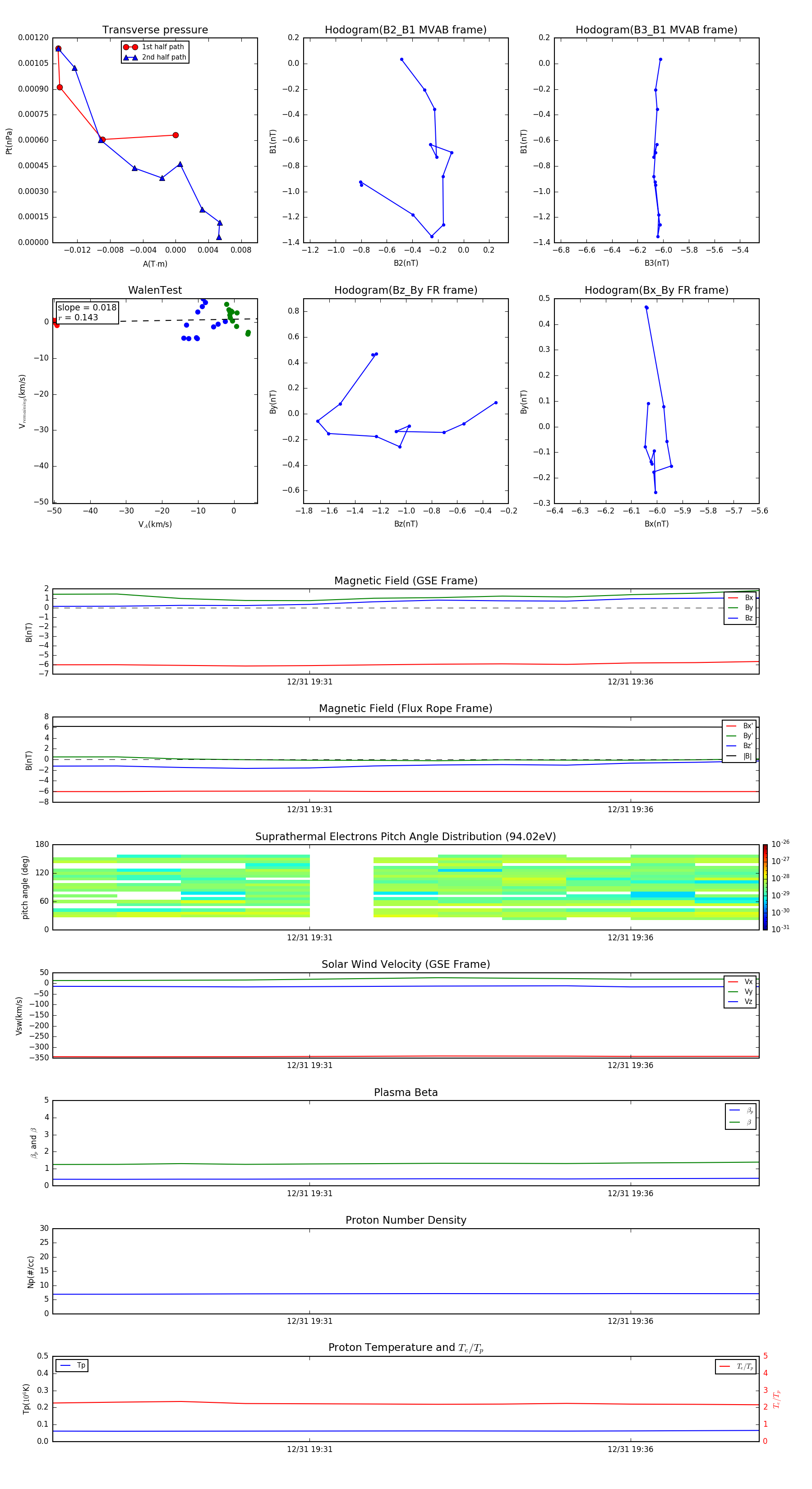Click the Suprathermal Electrons Pitch Angle Distribution title
This screenshot has height=1489, width=812.
pos(406,837)
